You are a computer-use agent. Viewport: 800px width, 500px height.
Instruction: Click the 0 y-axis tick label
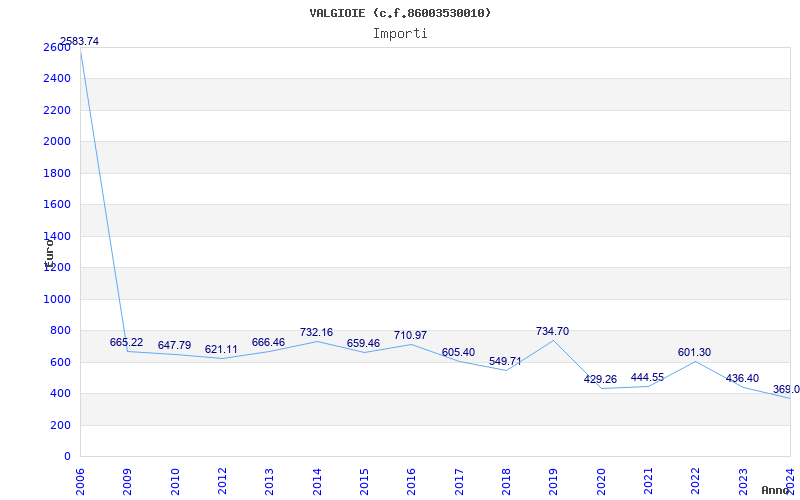point(67,457)
